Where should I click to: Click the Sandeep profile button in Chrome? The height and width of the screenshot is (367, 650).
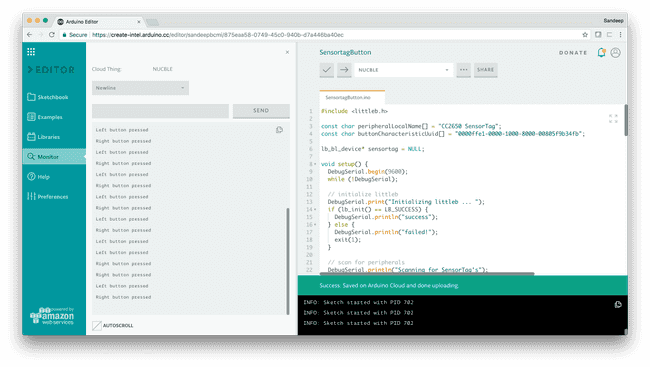point(614,21)
